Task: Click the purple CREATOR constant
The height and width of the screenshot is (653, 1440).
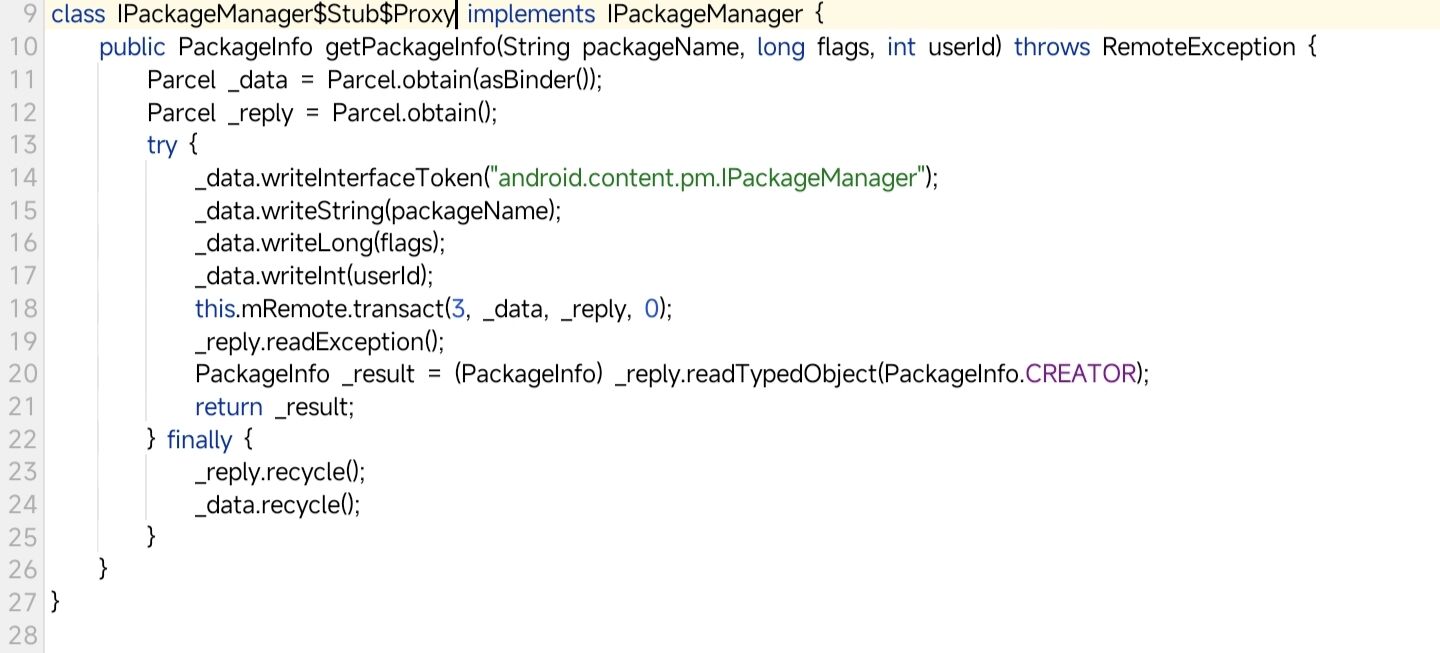Action: coord(1081,373)
